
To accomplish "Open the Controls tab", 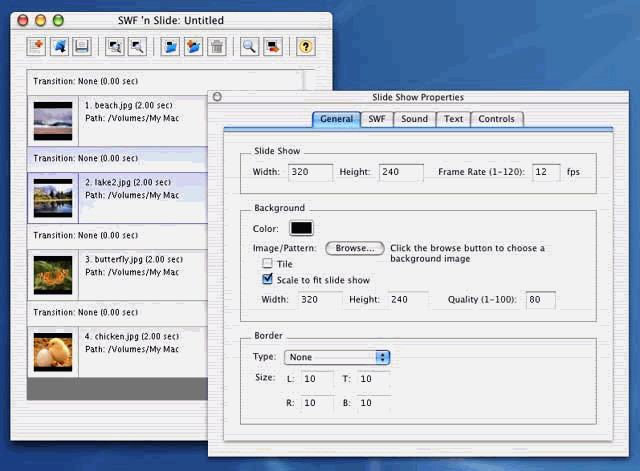I will click(x=496, y=119).
